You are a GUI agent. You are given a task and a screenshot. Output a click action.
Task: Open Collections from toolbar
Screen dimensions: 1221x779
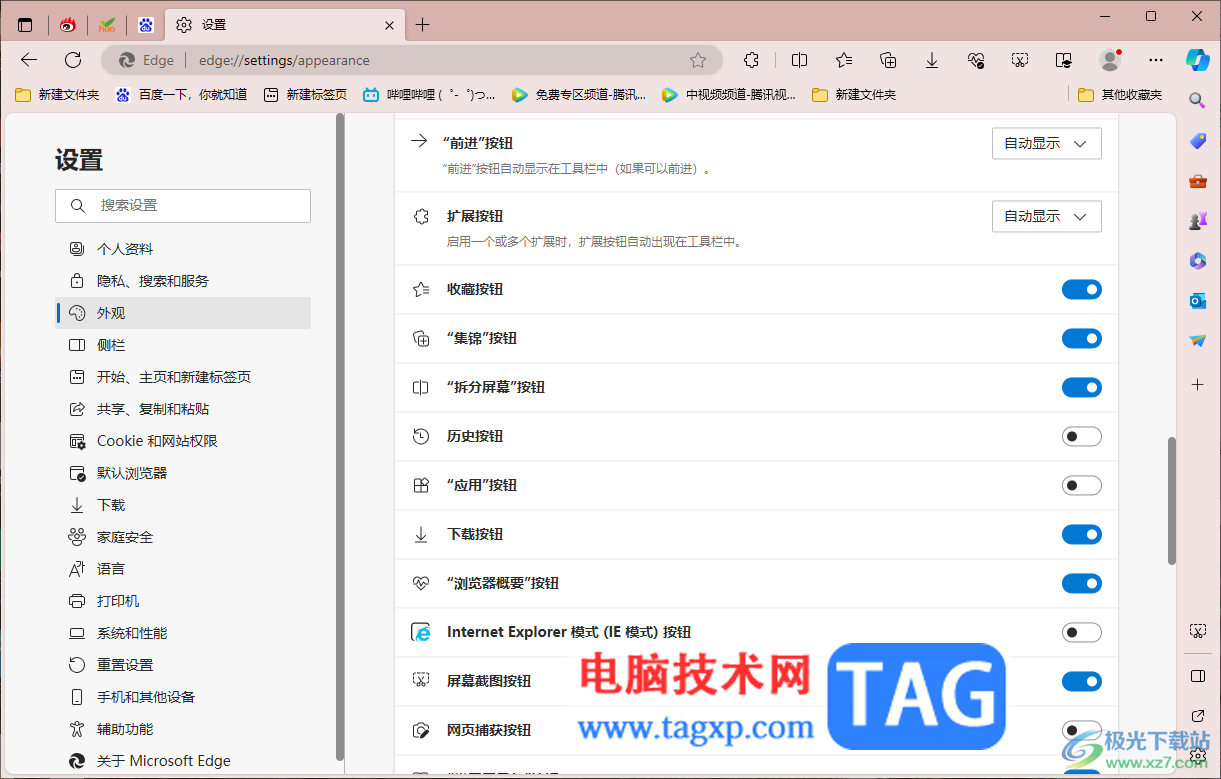click(888, 60)
